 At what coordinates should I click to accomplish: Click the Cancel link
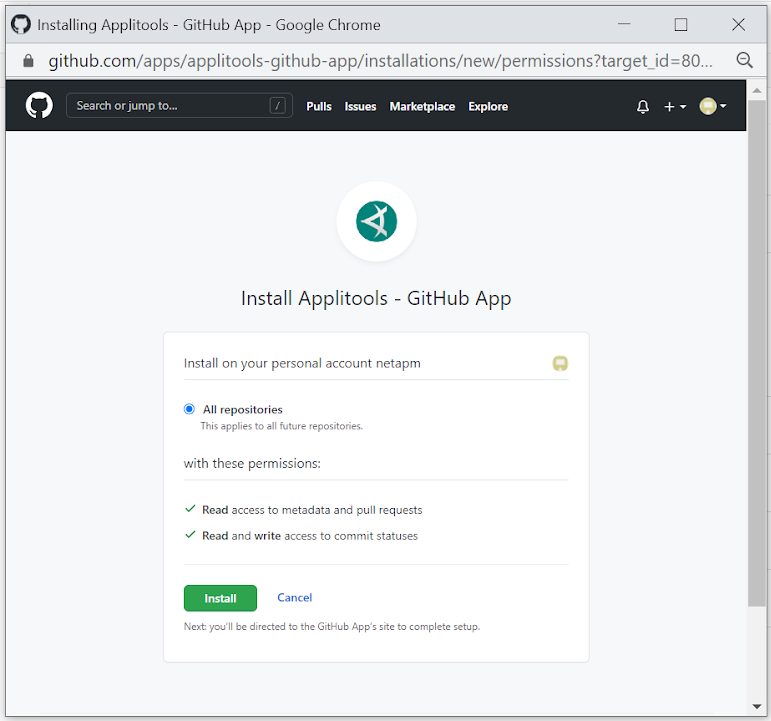coord(294,598)
